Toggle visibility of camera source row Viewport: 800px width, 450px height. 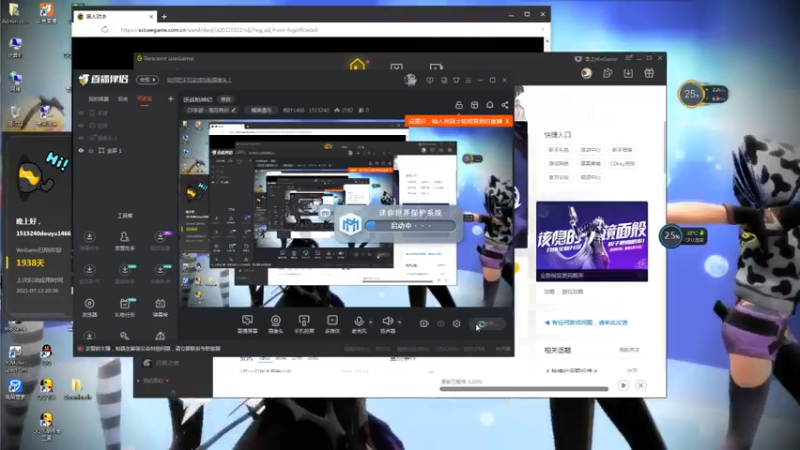coord(81,138)
